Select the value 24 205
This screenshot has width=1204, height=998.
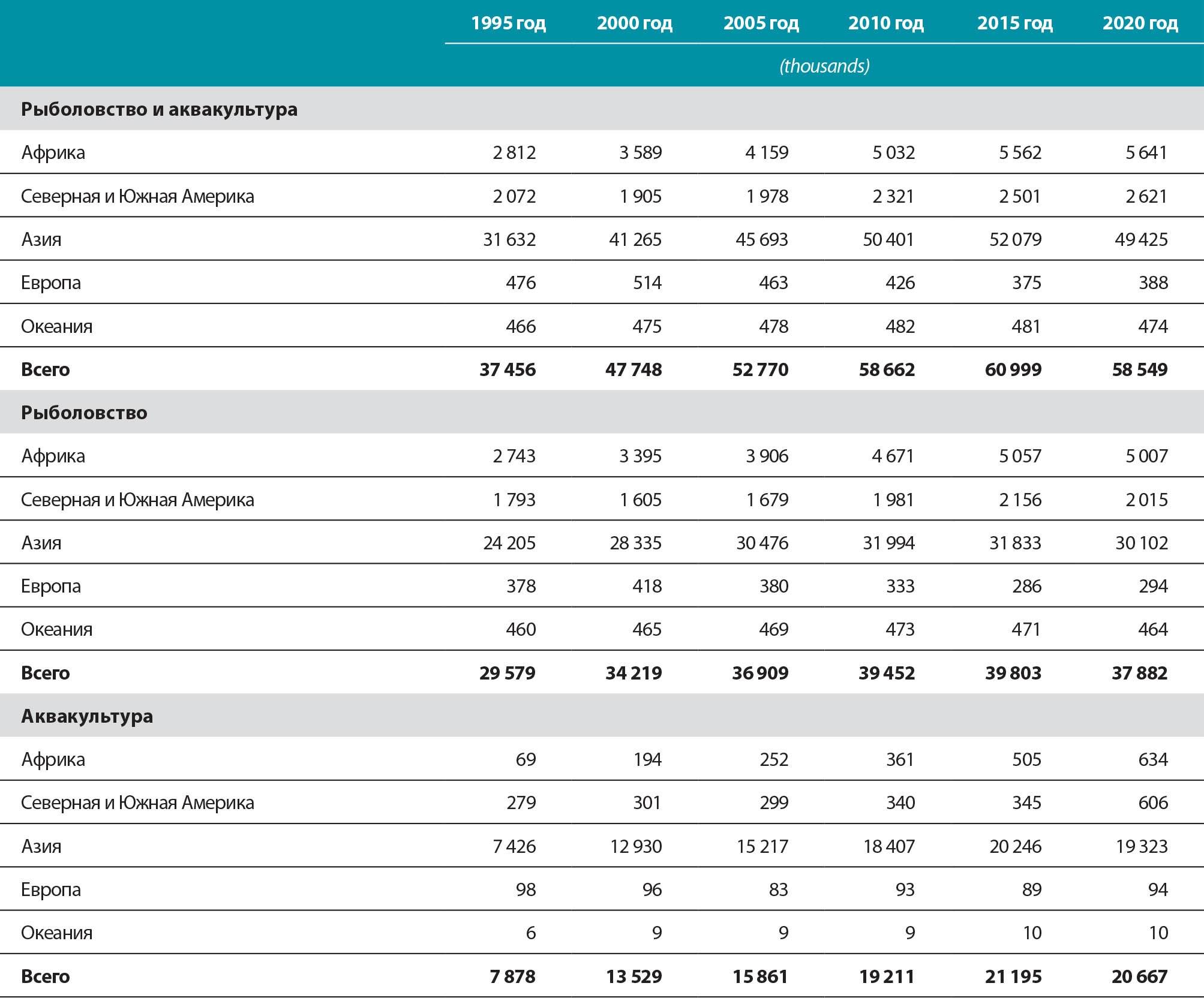509,543
